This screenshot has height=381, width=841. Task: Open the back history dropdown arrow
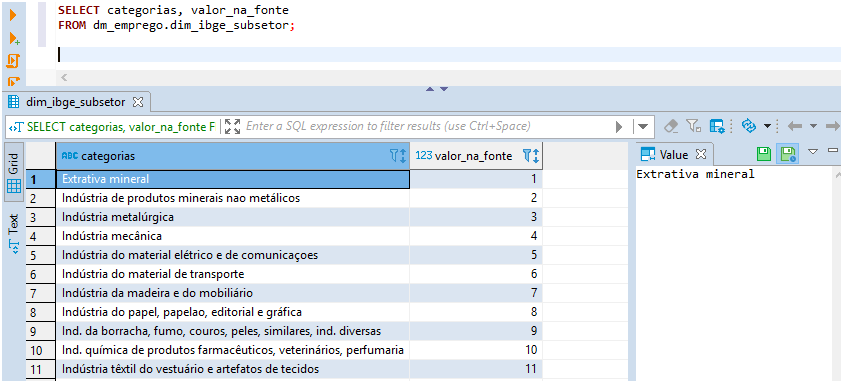point(813,126)
